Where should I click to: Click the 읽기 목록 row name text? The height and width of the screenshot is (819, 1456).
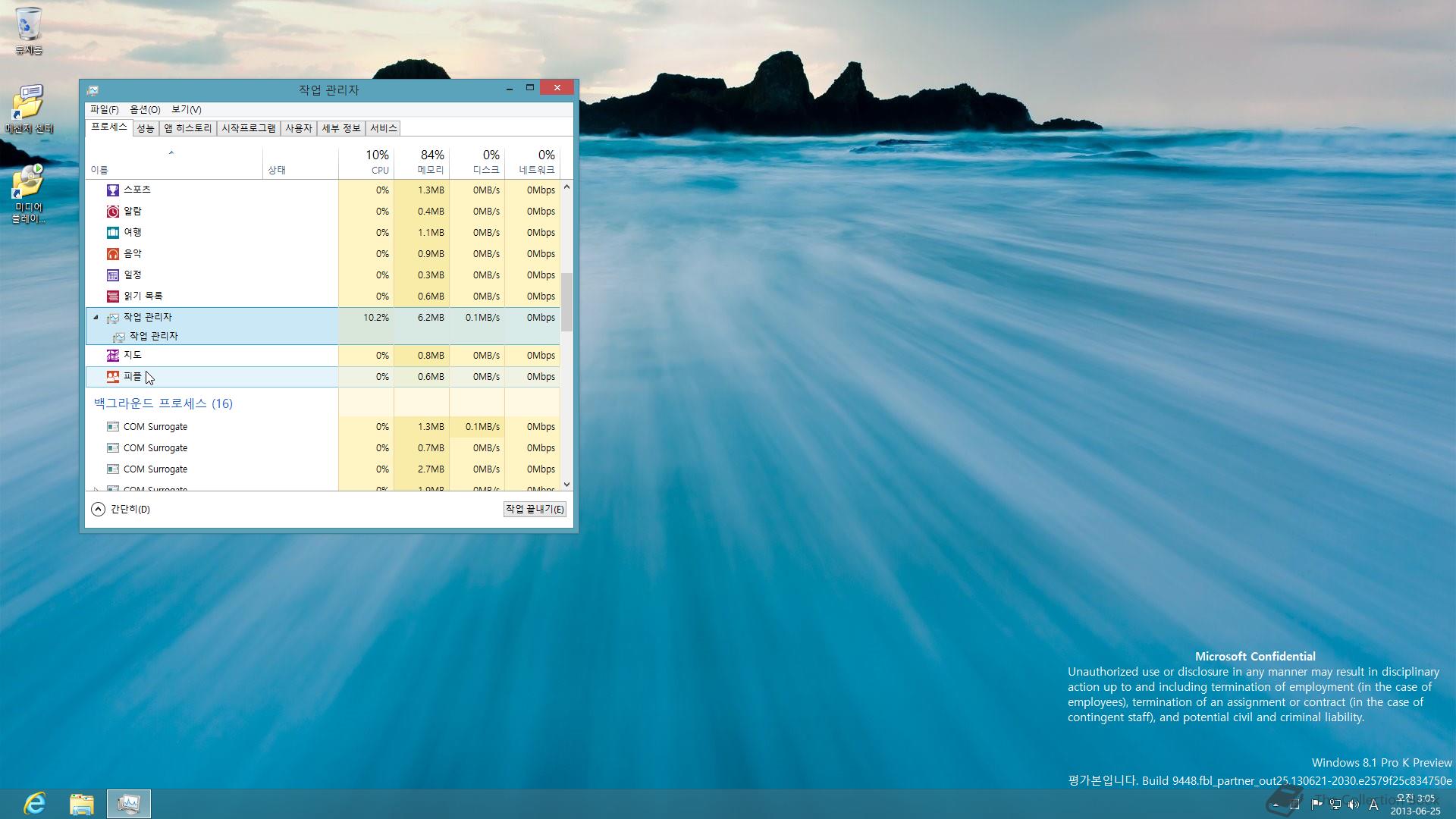tap(143, 296)
